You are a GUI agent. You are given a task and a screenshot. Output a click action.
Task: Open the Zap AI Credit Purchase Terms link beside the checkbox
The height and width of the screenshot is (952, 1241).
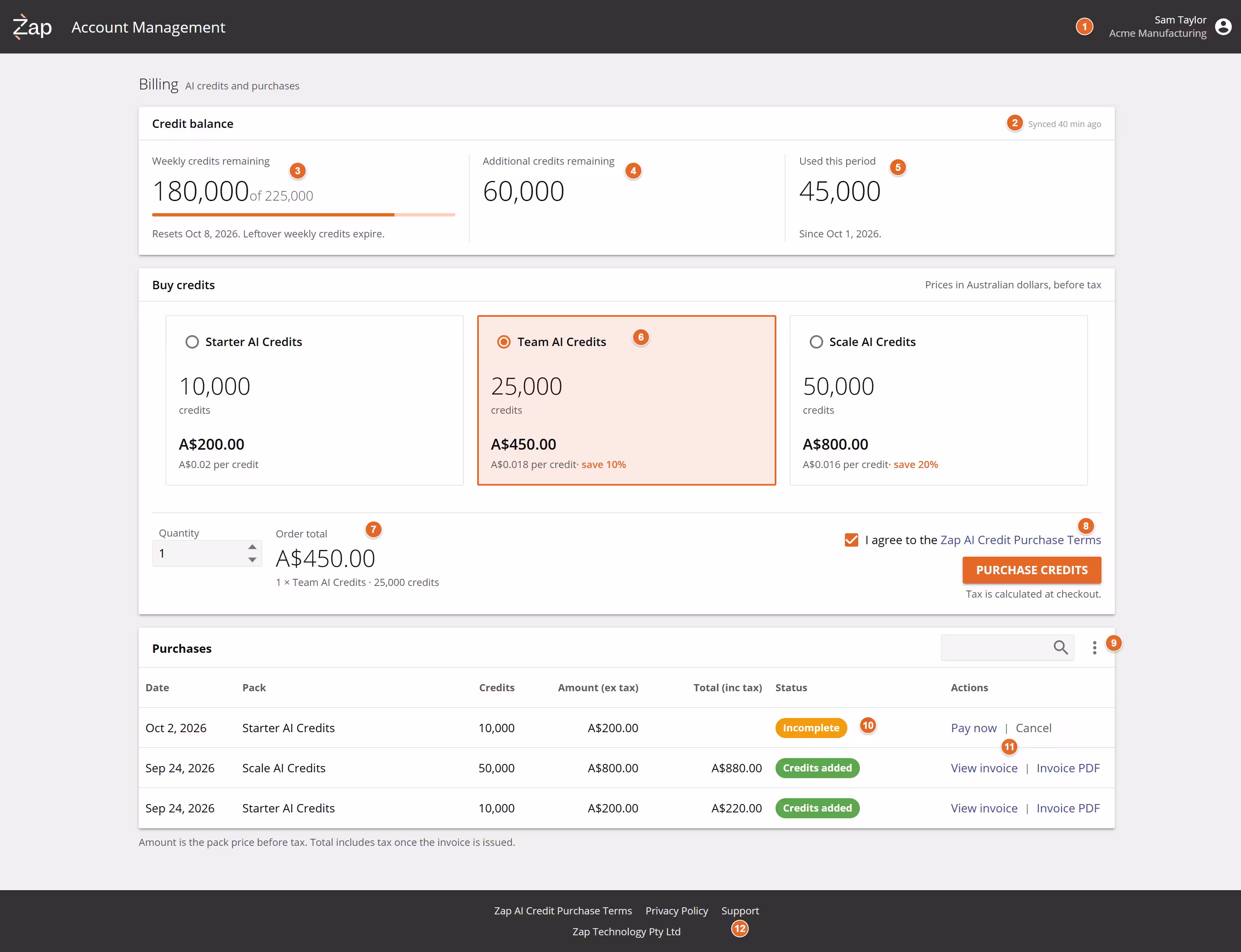1020,540
